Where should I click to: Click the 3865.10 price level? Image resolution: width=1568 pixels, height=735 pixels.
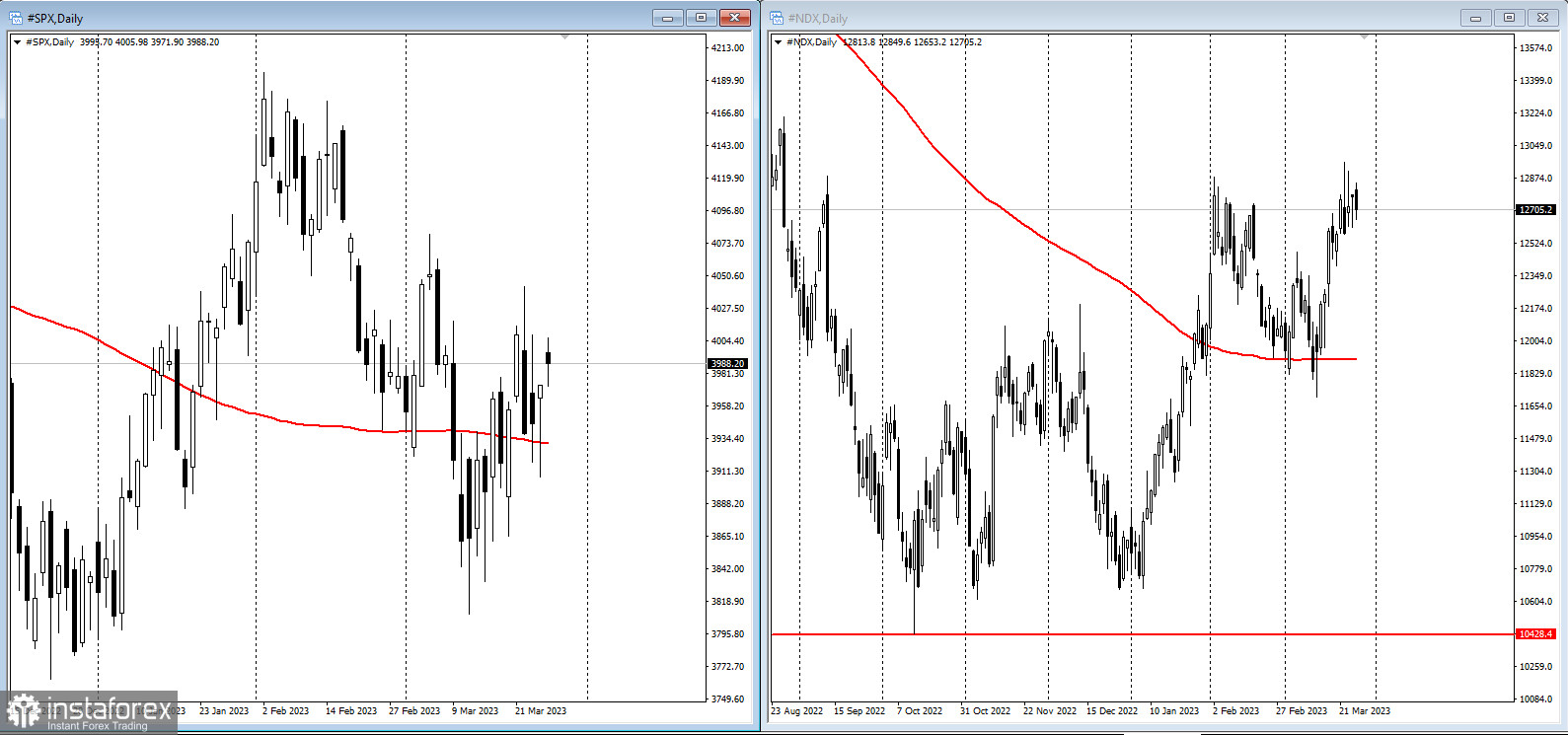point(727,537)
